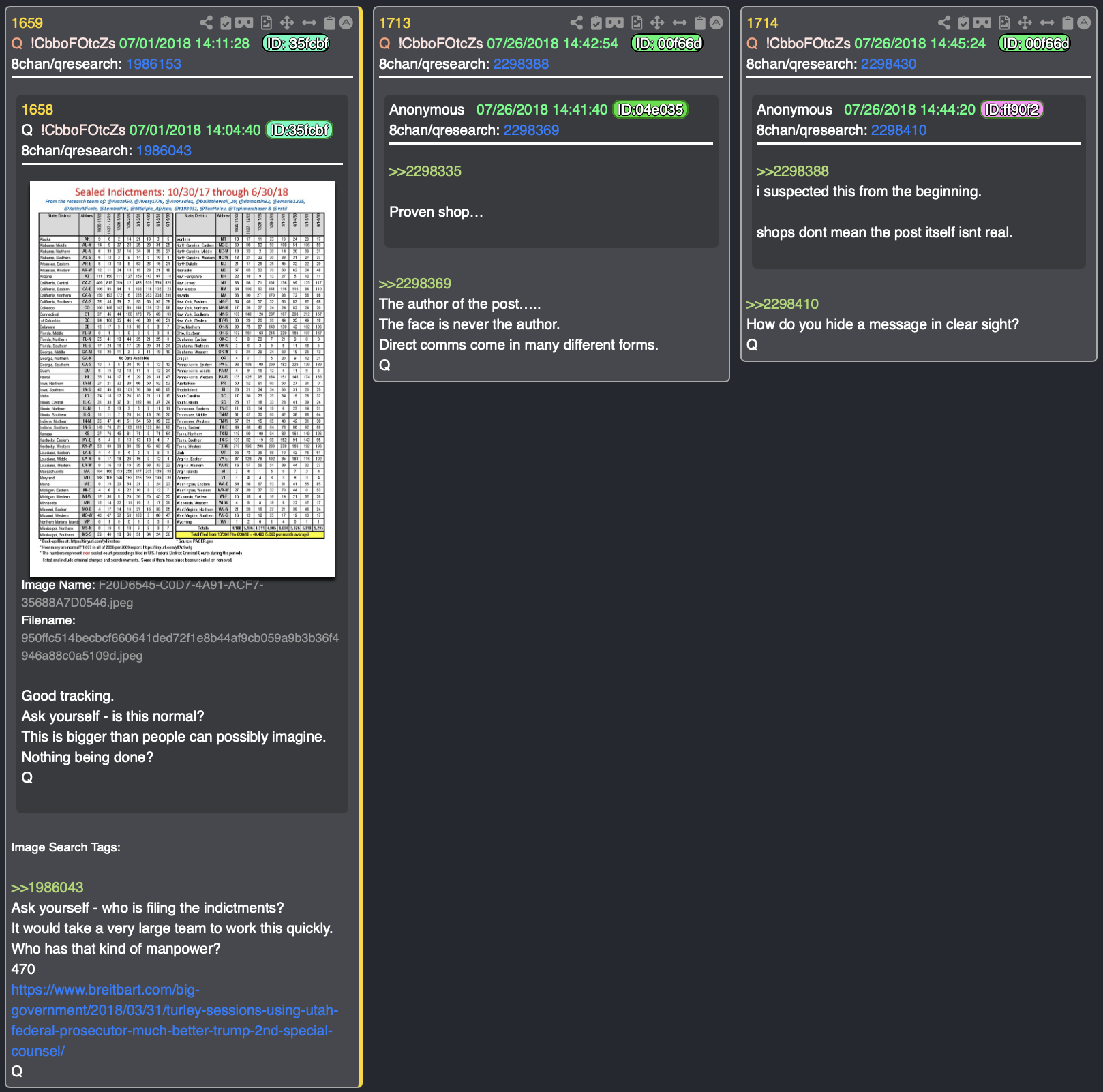Click the 'Good tracking.' line
Image resolution: width=1103 pixels, height=1092 pixels.
pos(67,696)
